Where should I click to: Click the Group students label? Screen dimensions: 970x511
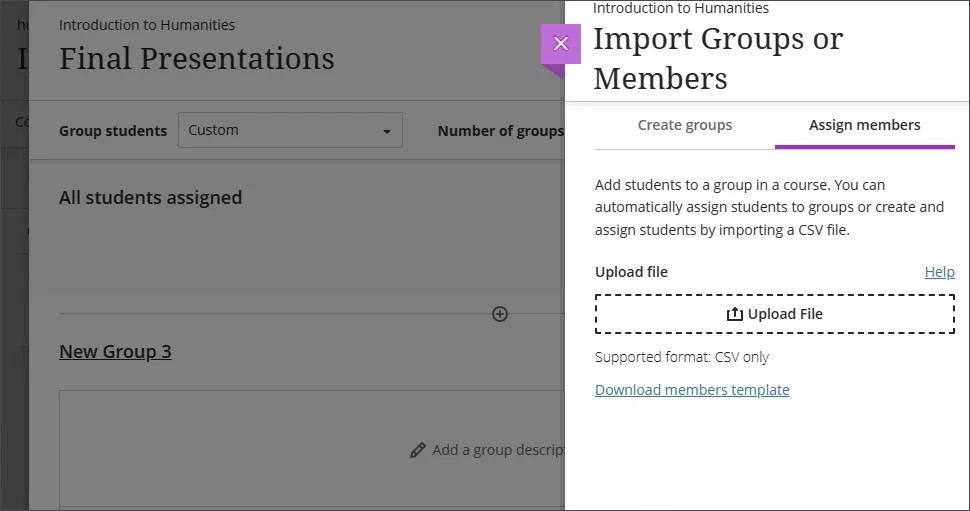coord(113,131)
